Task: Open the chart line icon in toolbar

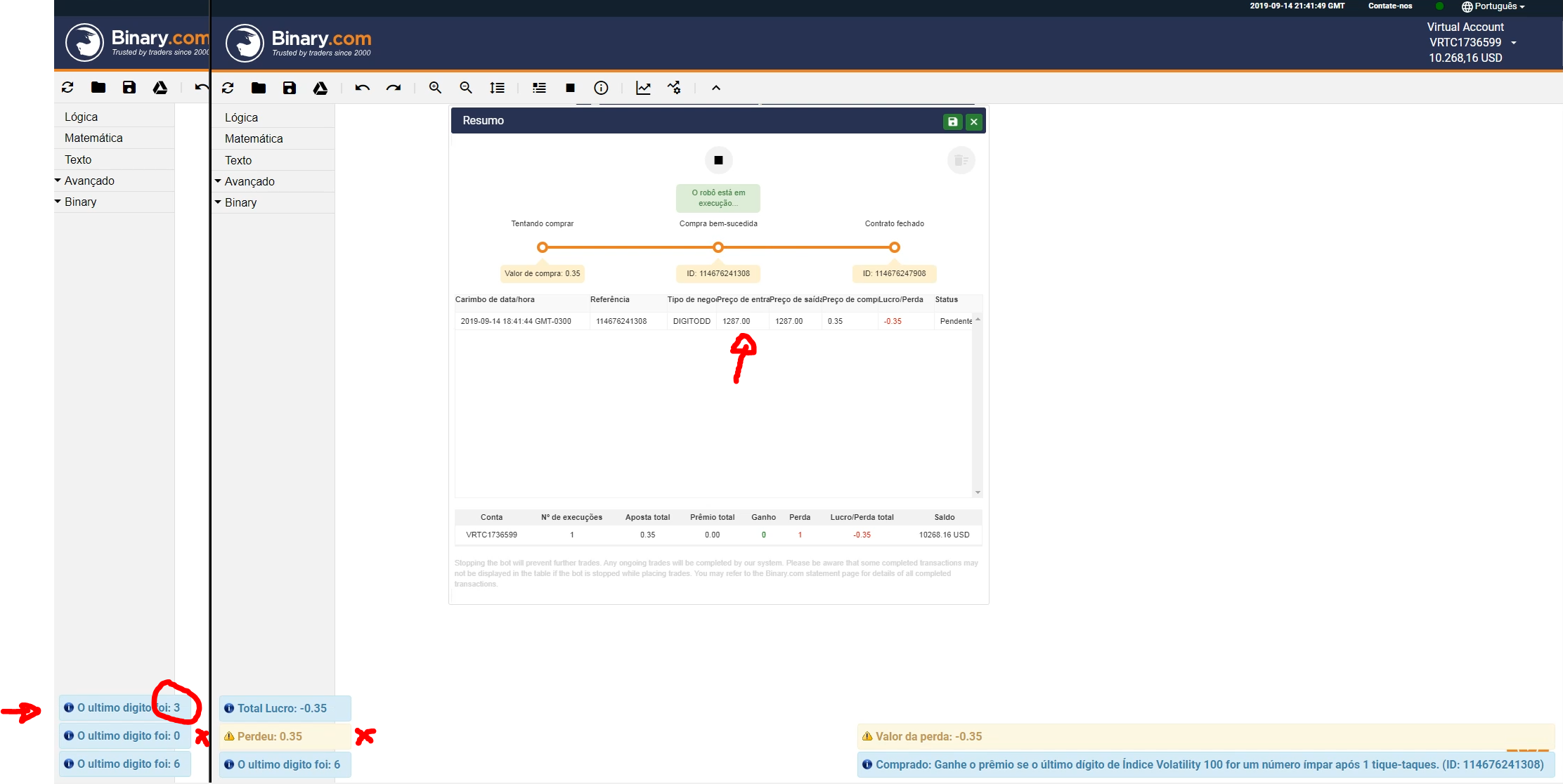Action: point(643,88)
